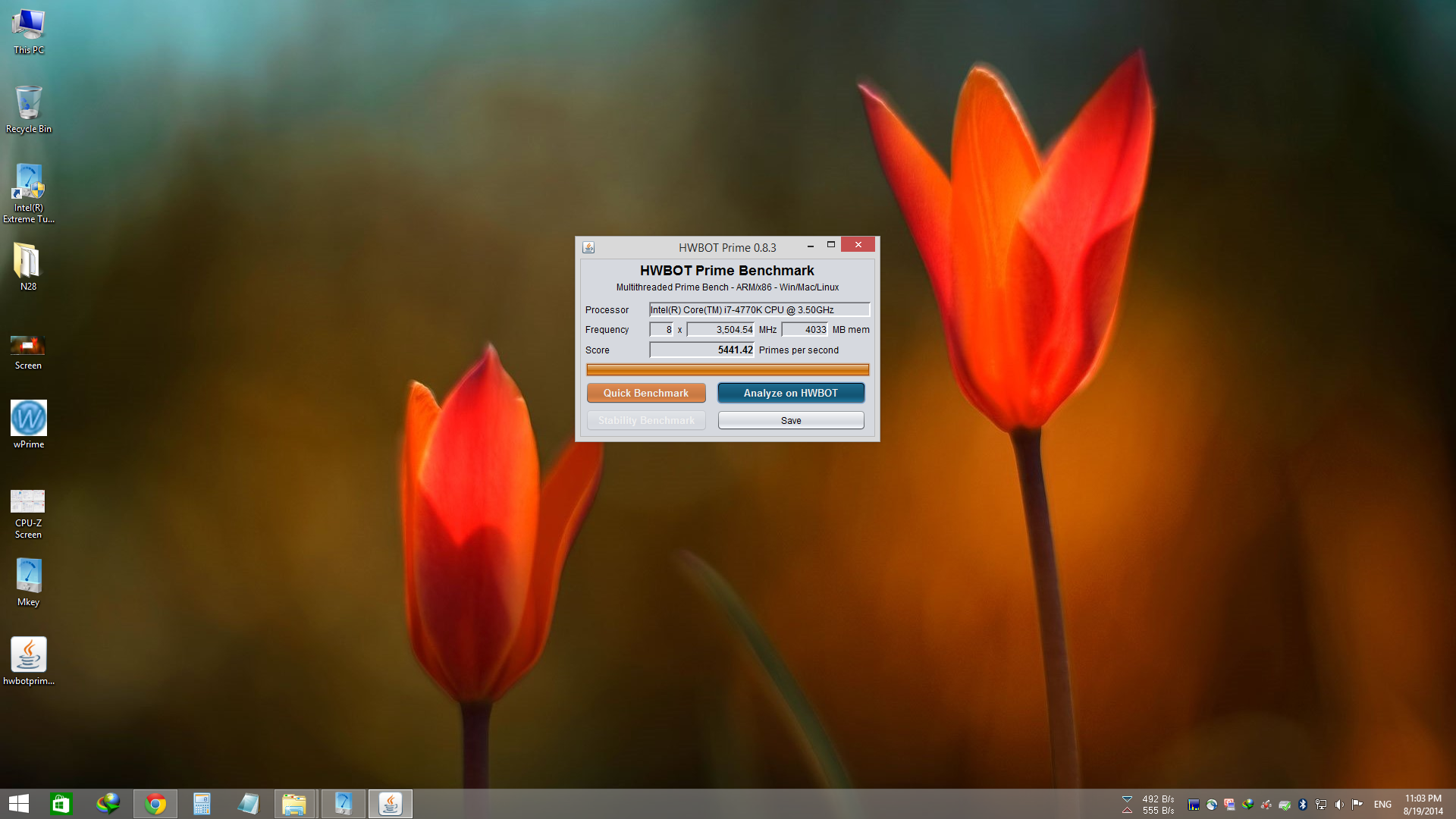Open the Action Center flag icon
Image resolution: width=1456 pixels, height=819 pixels.
pos(1357,805)
